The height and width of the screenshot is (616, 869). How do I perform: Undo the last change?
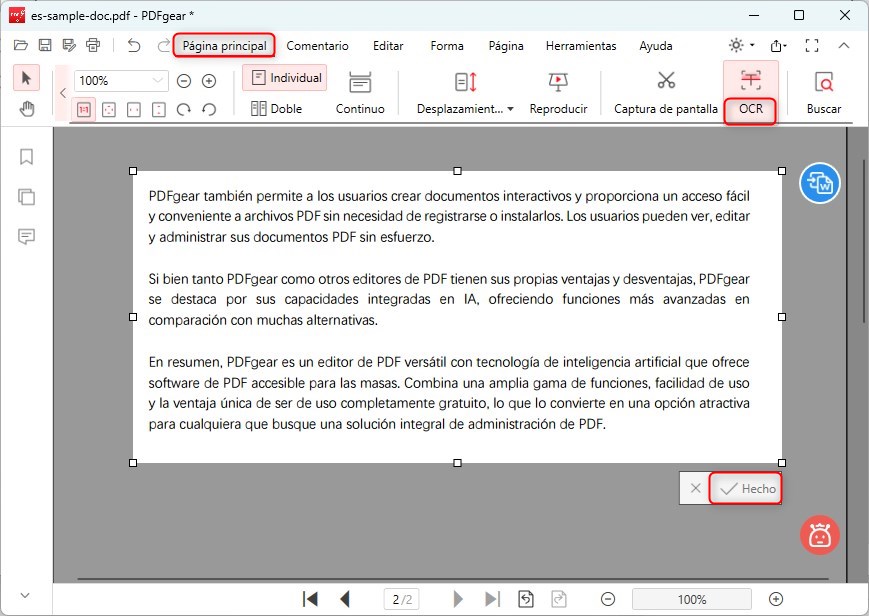[x=133, y=45]
